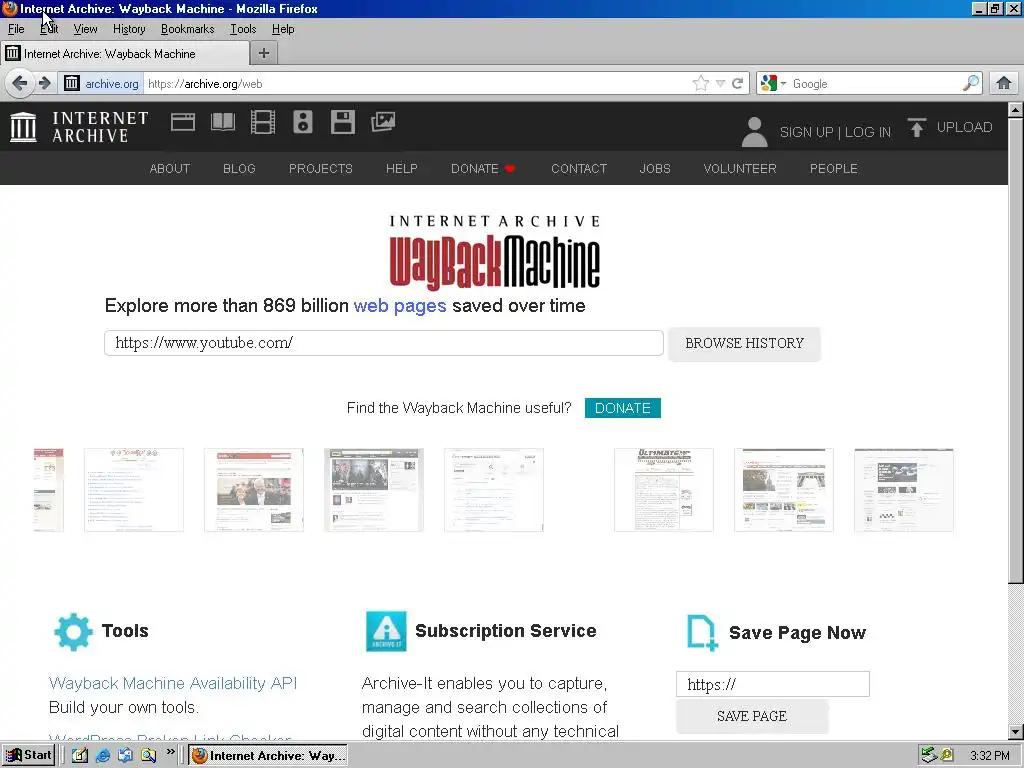Screen dimensions: 1024x768
Task: Follow the SIGN UP link
Action: tap(807, 132)
